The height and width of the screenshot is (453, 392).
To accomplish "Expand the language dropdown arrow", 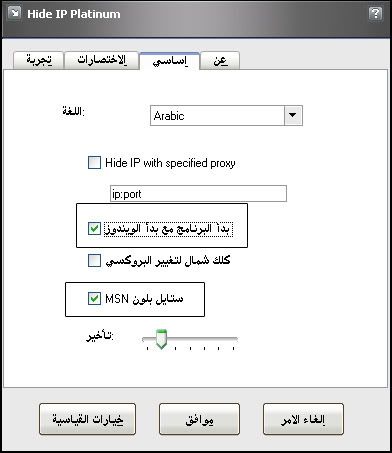I will 293,115.
